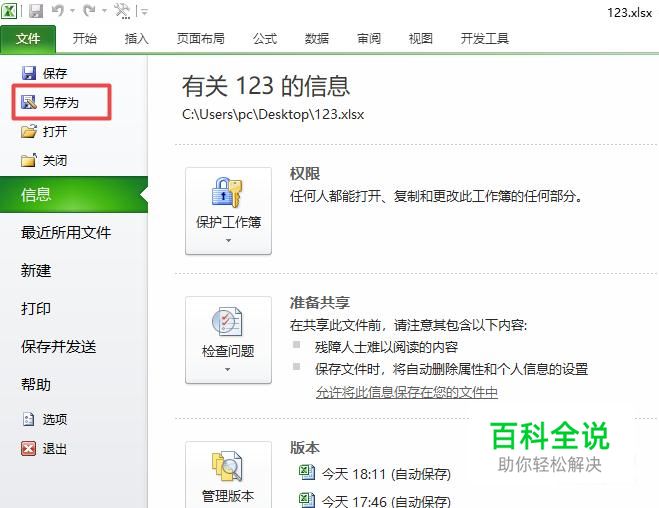This screenshot has height=508, width=659.
Task: Click the 检查问题 checklist document icon
Action: [x=227, y=321]
